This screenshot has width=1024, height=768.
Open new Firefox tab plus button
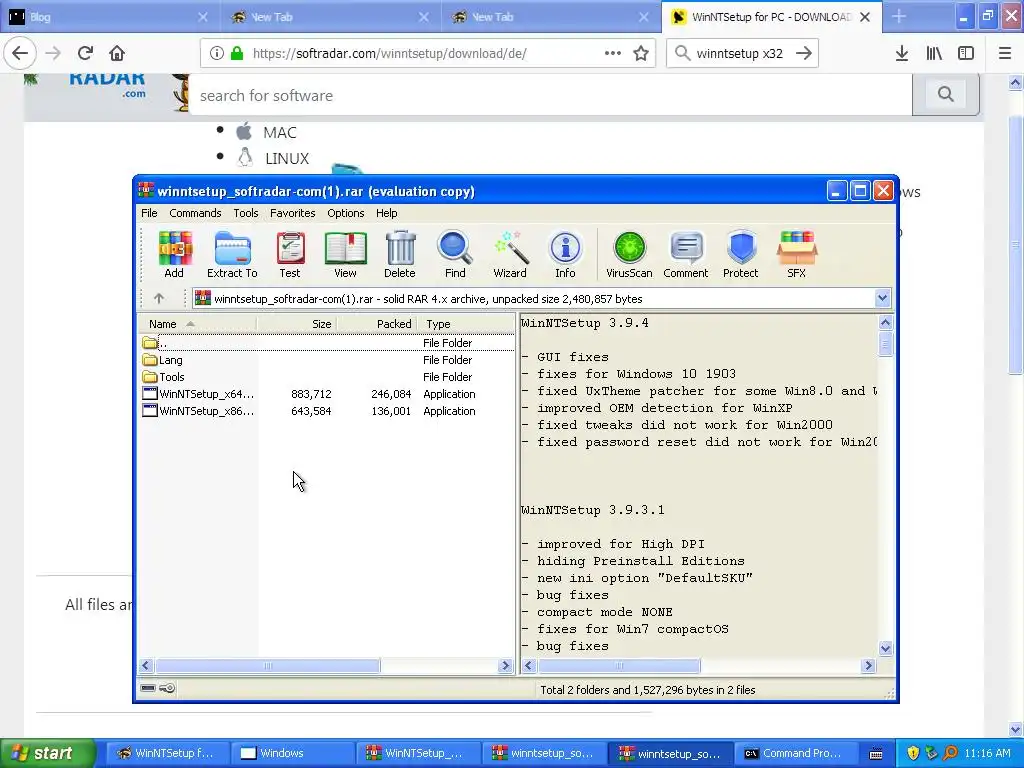coord(899,17)
